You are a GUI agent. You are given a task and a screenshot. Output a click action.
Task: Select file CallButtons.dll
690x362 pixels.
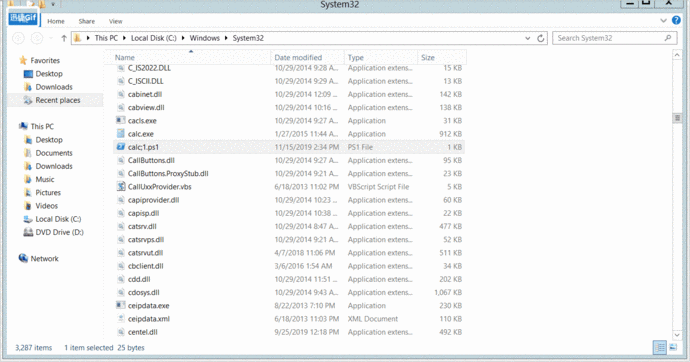point(151,160)
